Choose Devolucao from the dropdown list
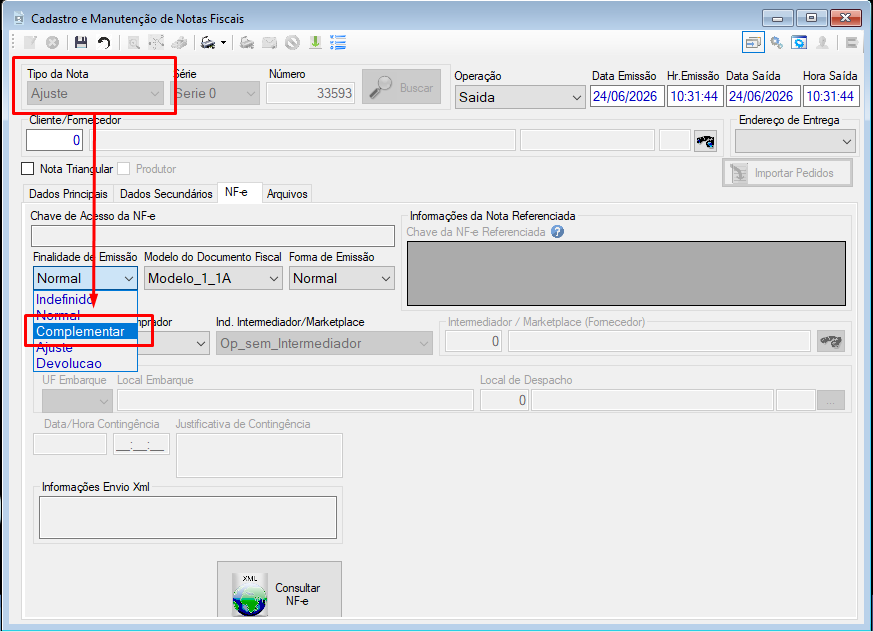 (x=85, y=364)
